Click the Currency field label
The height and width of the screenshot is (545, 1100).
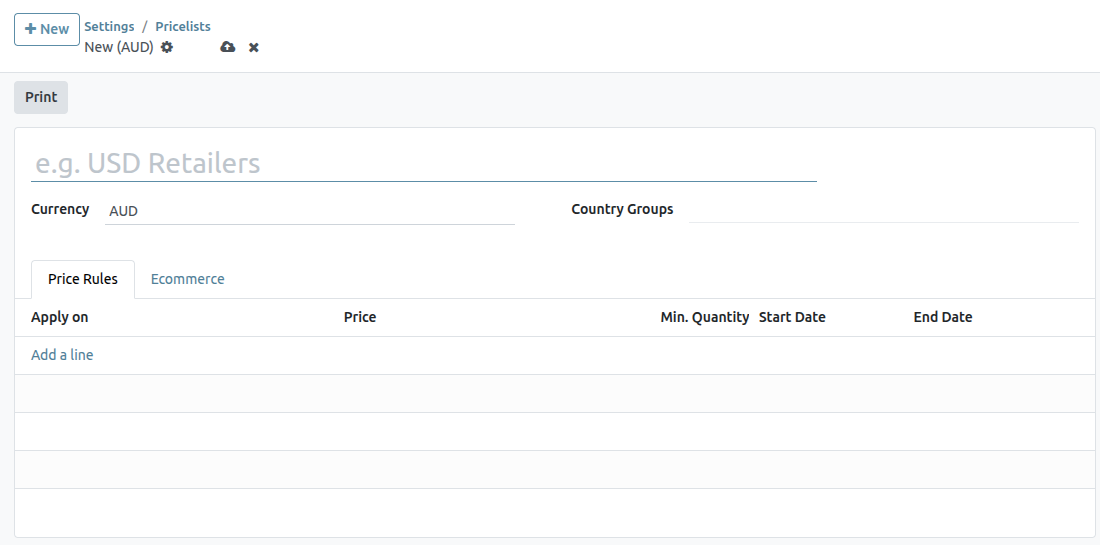pyautogui.click(x=60, y=209)
